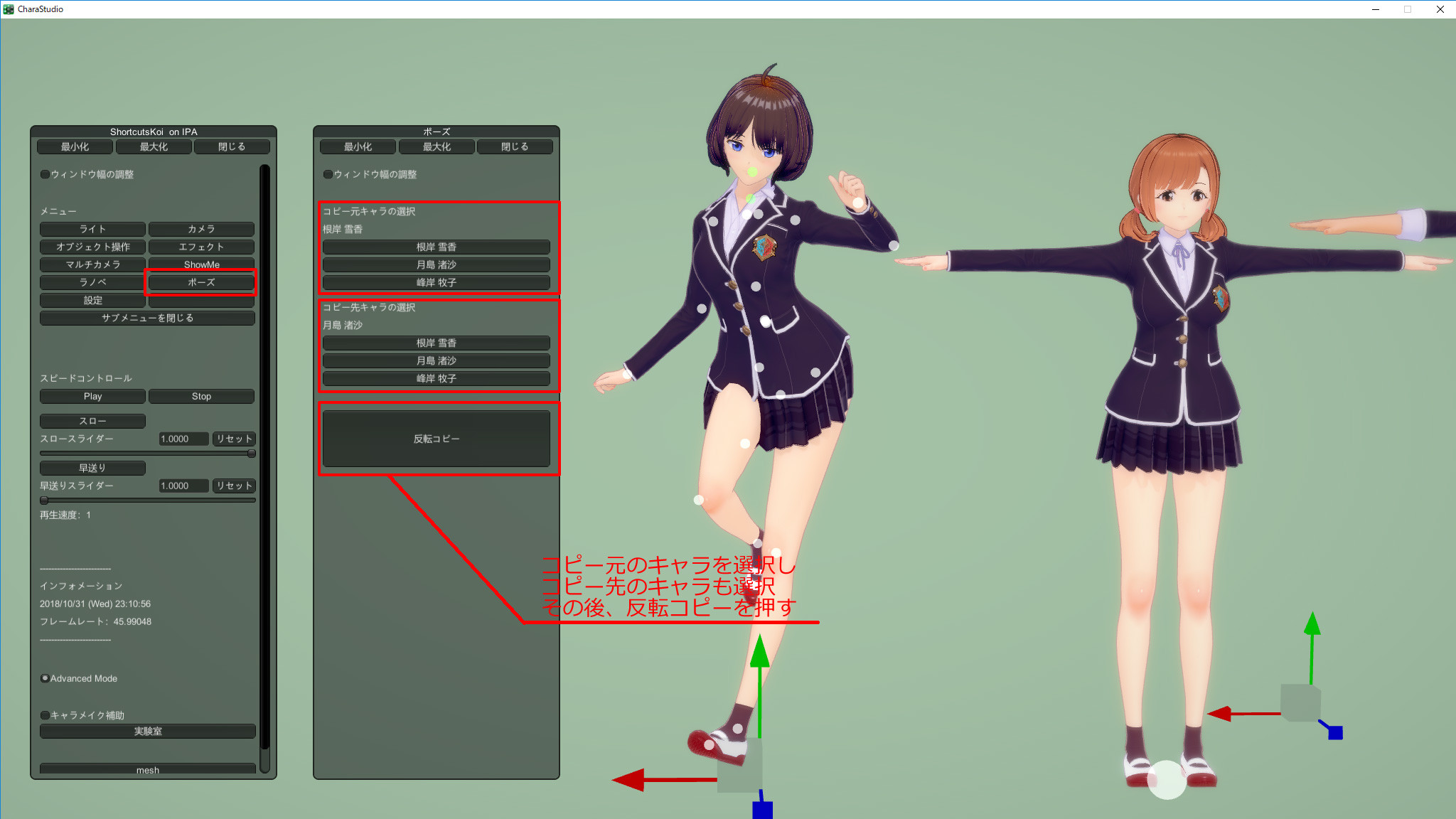This screenshot has height=819, width=1456.
Task: Click the gray cube at the center of the right gizmo
Action: coord(1300,703)
